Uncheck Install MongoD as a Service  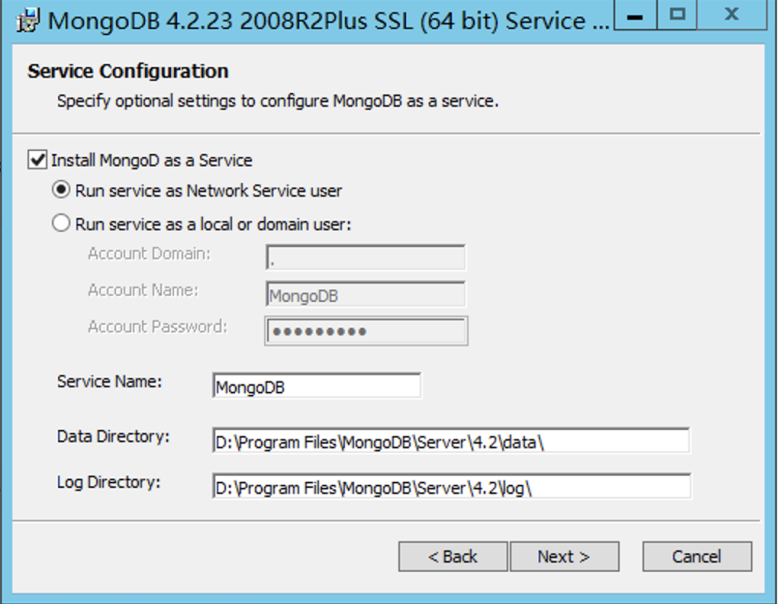[38, 160]
